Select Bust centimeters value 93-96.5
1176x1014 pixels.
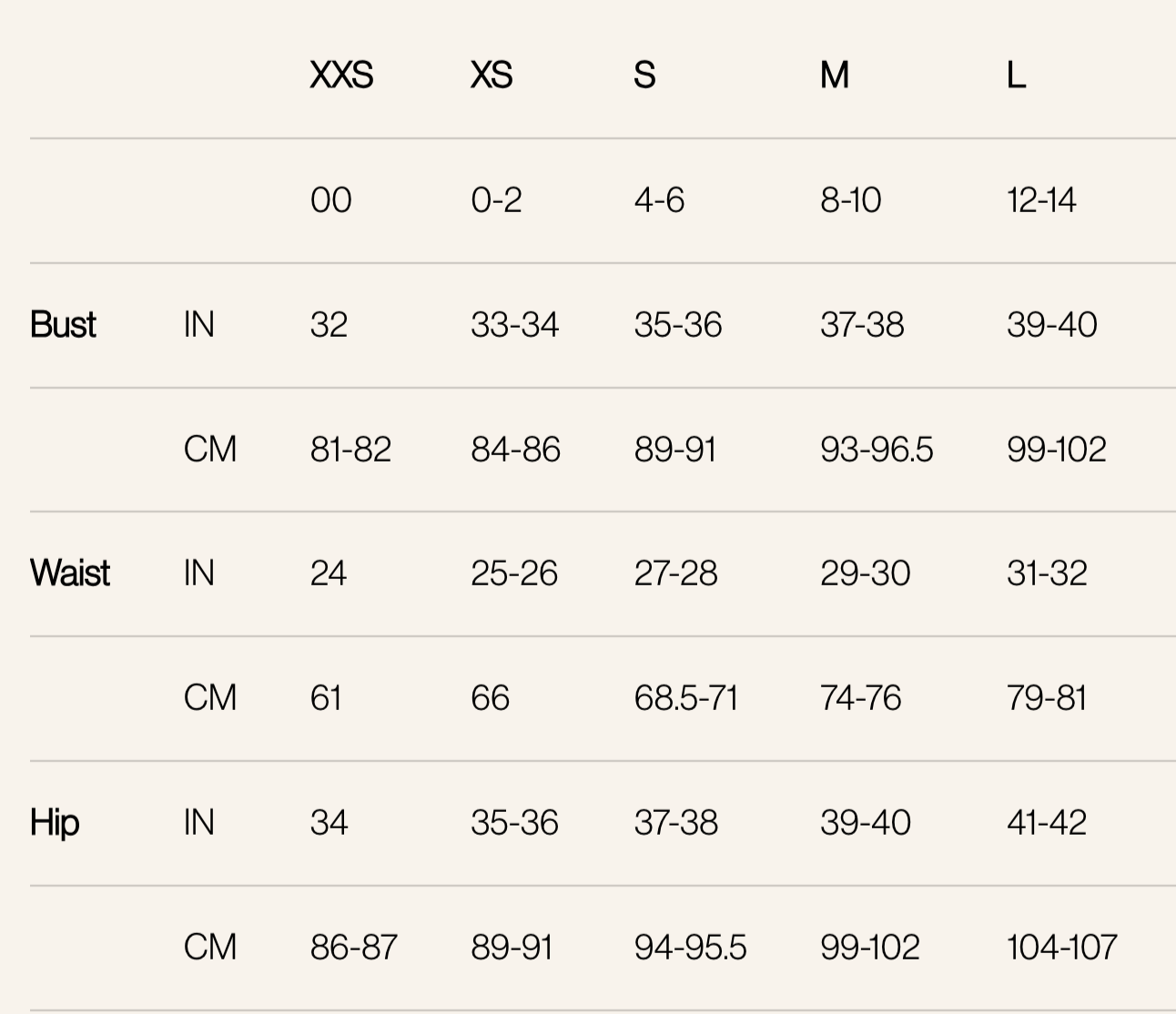click(877, 450)
